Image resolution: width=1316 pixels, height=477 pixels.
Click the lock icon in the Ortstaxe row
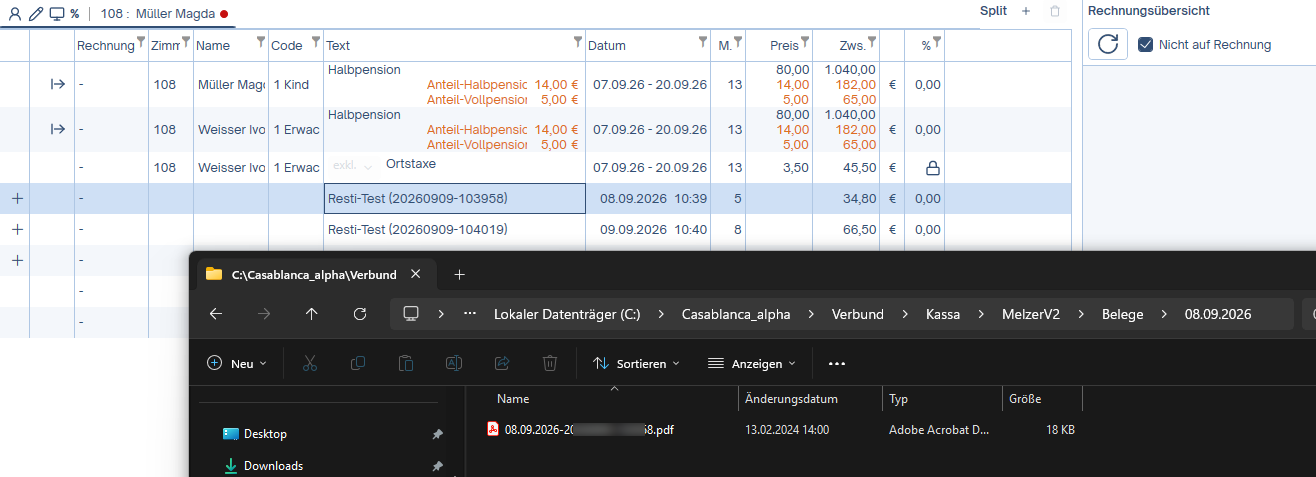932,168
